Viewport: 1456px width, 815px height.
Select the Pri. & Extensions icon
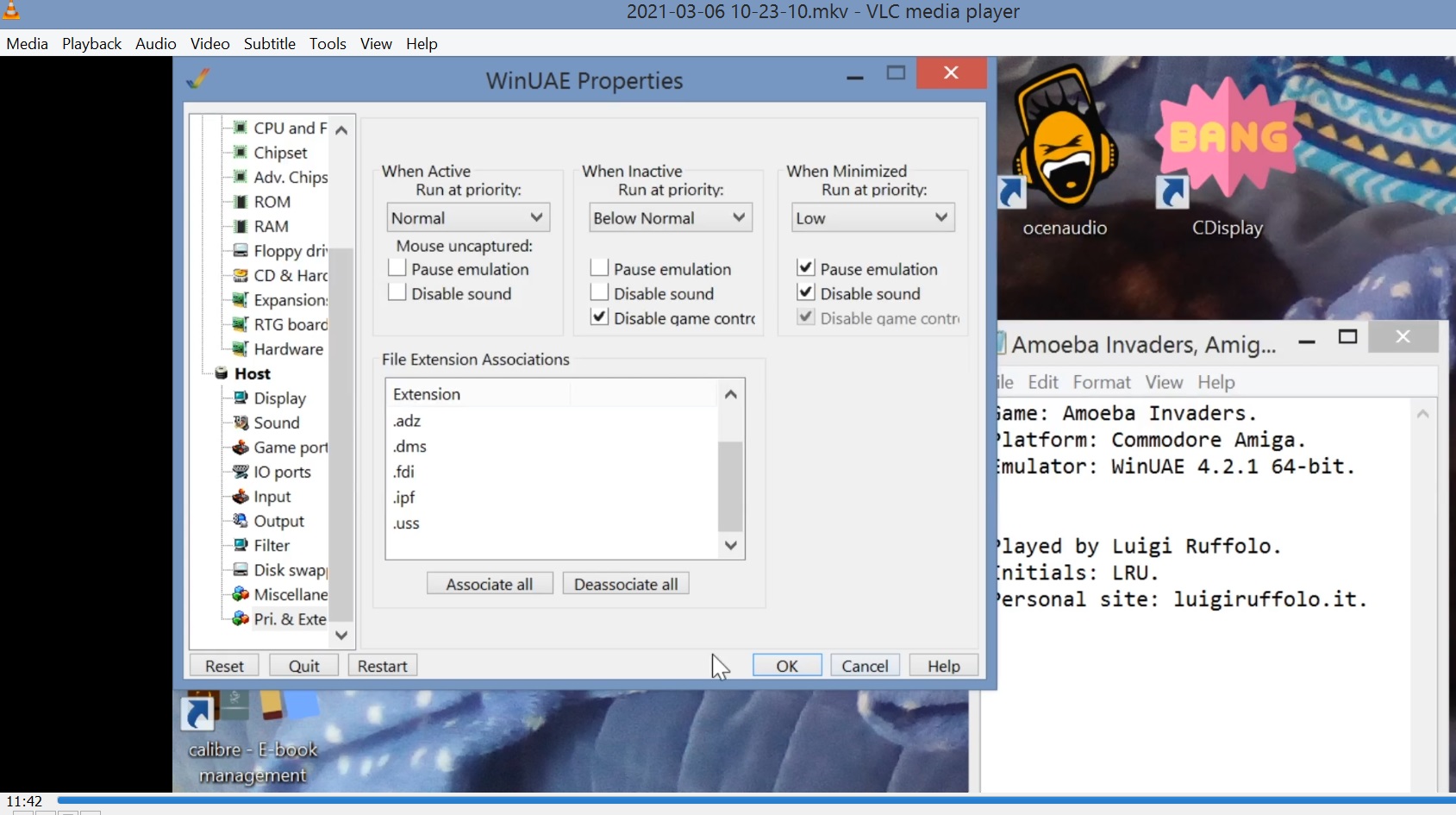click(241, 618)
